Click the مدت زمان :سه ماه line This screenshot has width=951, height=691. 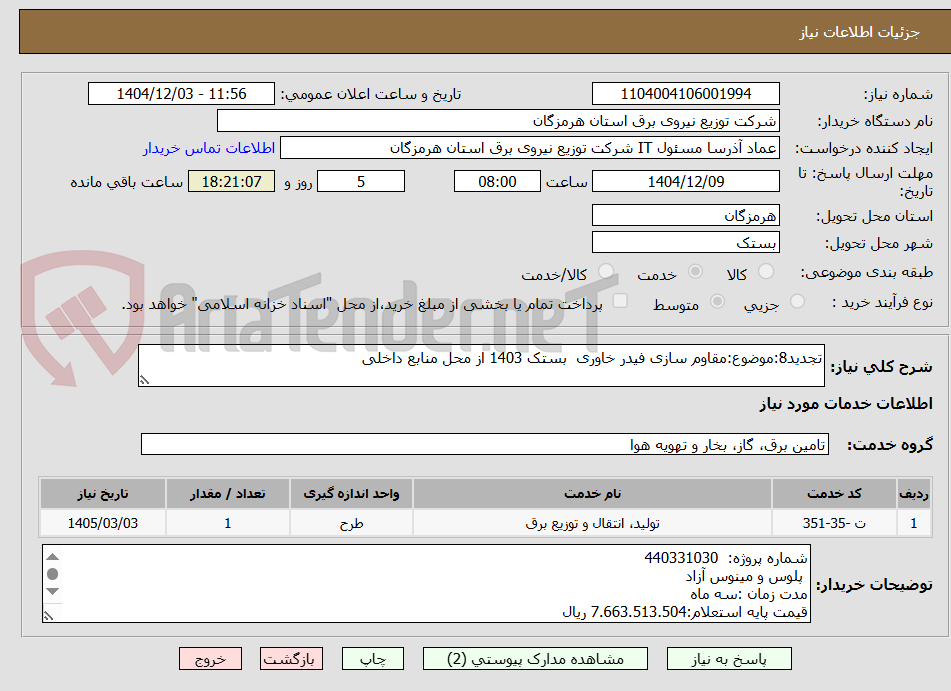click(749, 594)
